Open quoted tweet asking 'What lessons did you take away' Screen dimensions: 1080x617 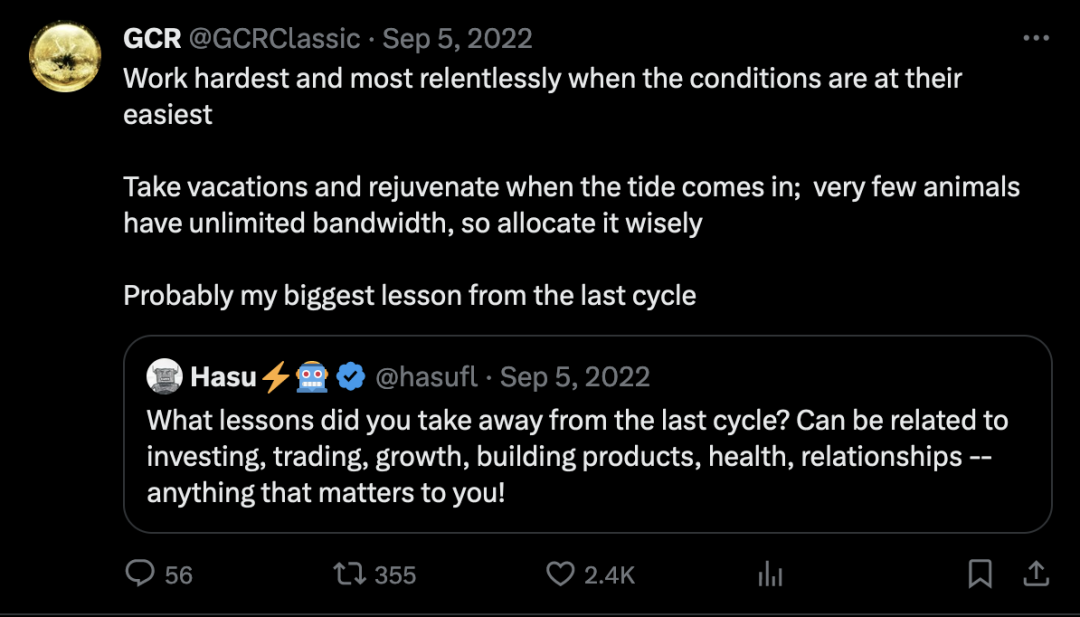coord(577,456)
